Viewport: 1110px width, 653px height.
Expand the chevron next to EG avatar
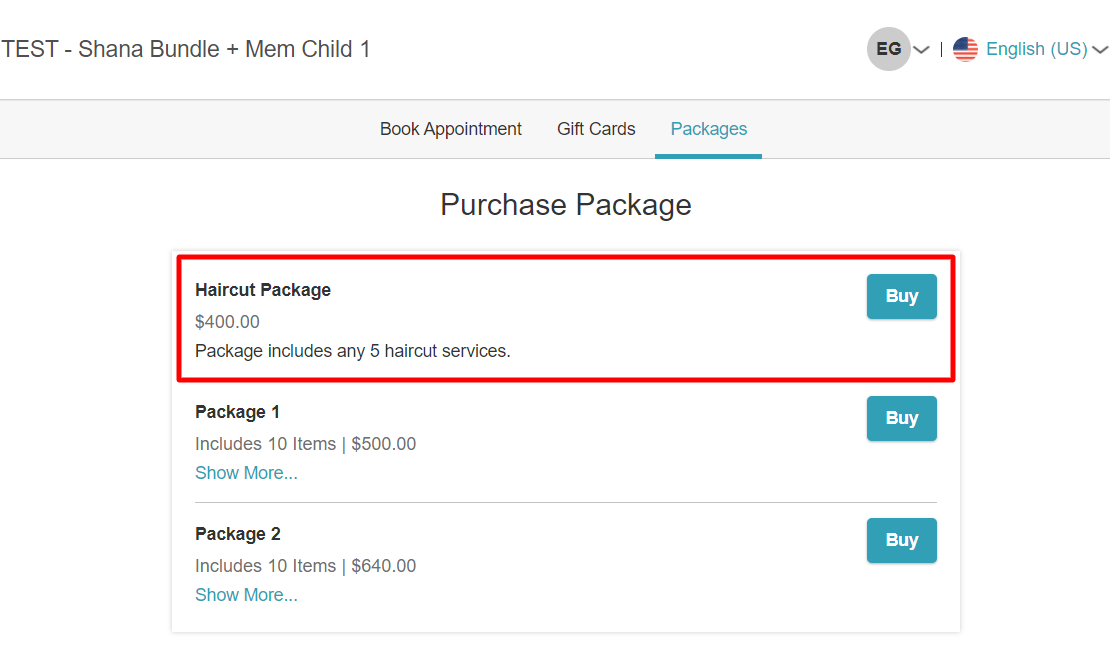(x=921, y=50)
